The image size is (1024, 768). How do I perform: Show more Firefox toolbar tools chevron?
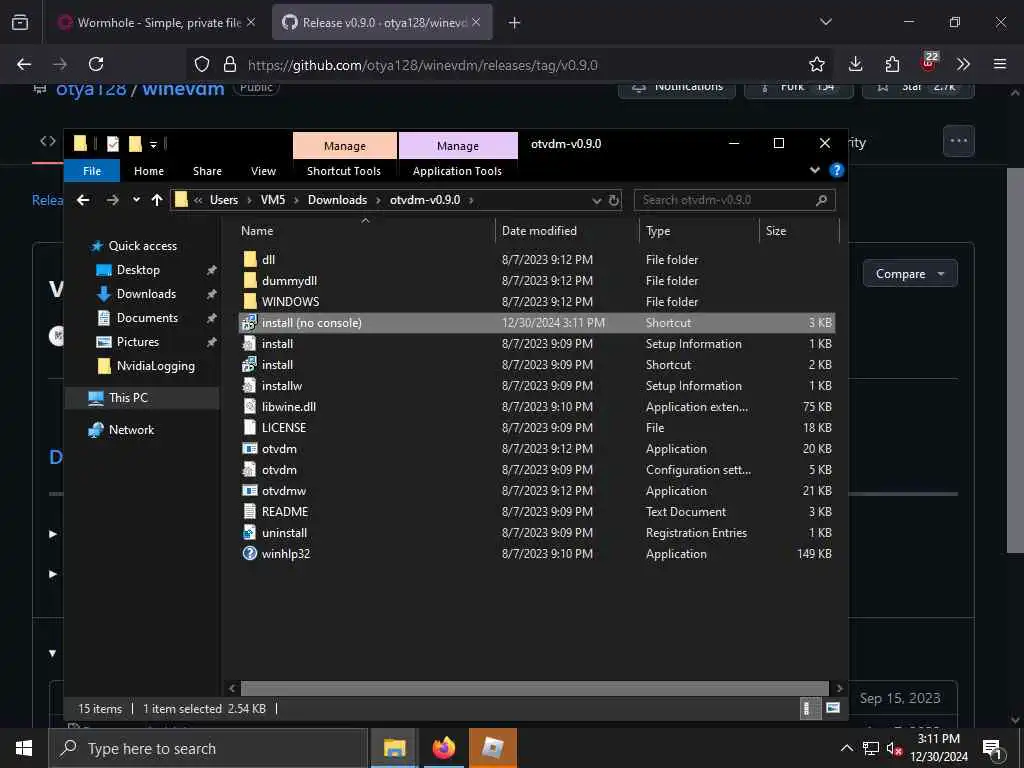pos(963,64)
